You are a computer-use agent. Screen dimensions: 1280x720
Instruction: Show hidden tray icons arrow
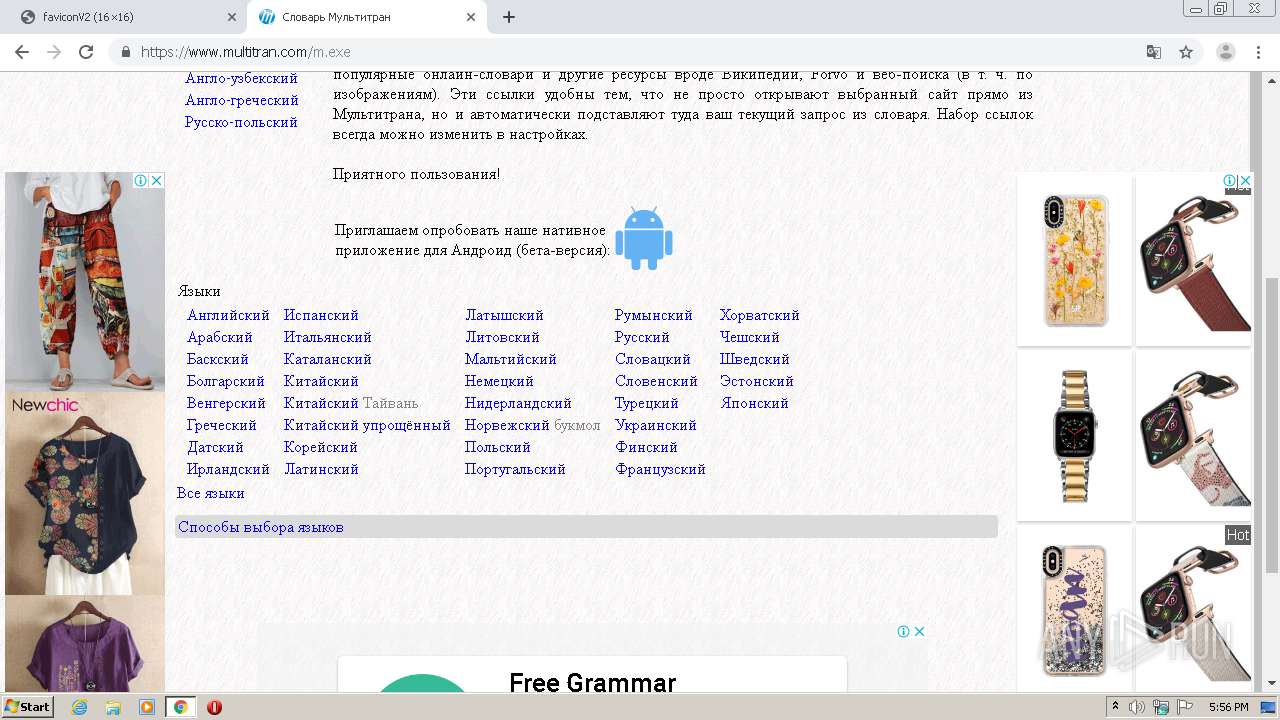[x=1115, y=707]
